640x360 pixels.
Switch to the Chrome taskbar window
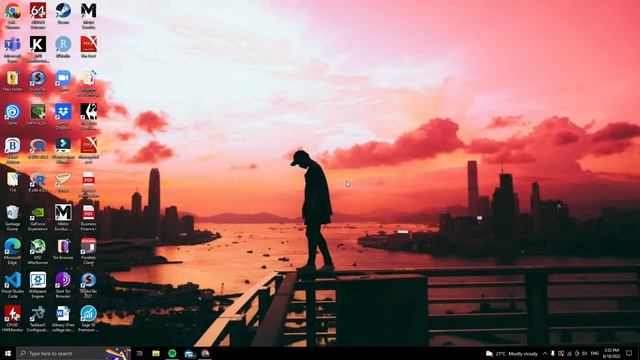(205, 353)
